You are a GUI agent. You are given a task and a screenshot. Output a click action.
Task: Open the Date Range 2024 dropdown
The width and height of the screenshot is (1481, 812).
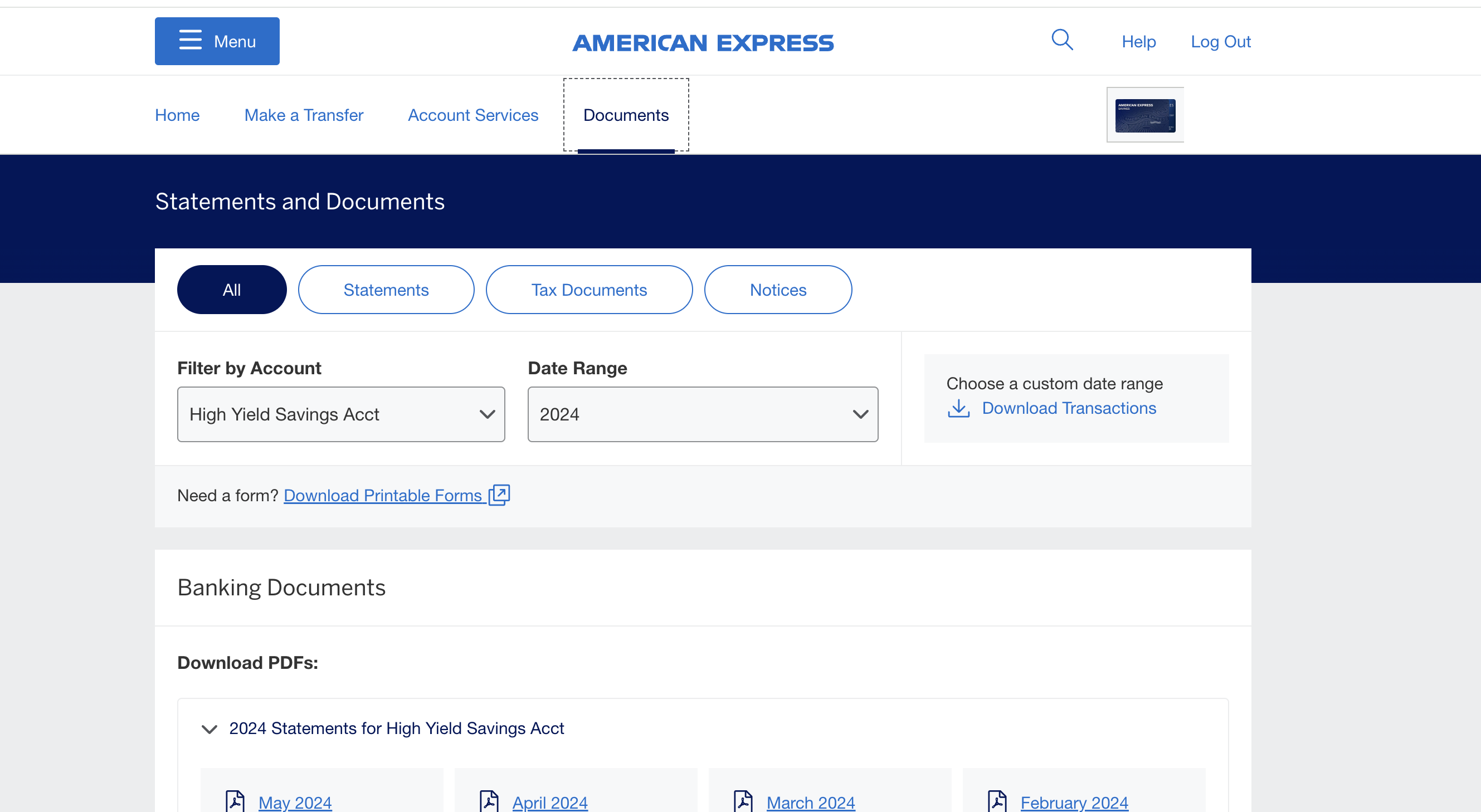click(x=703, y=414)
